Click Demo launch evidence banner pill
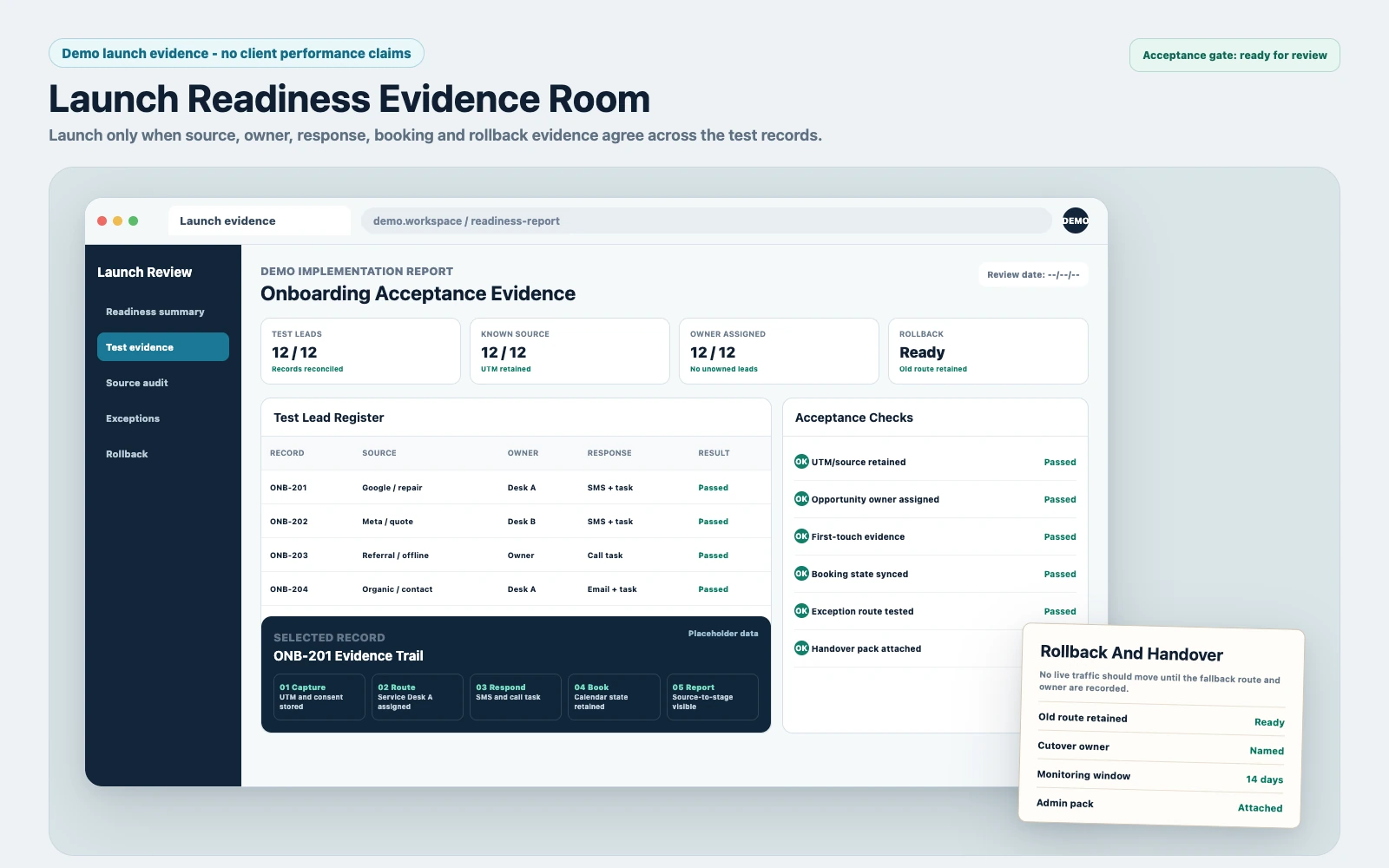Screen dimensions: 1389x868 click(236, 53)
